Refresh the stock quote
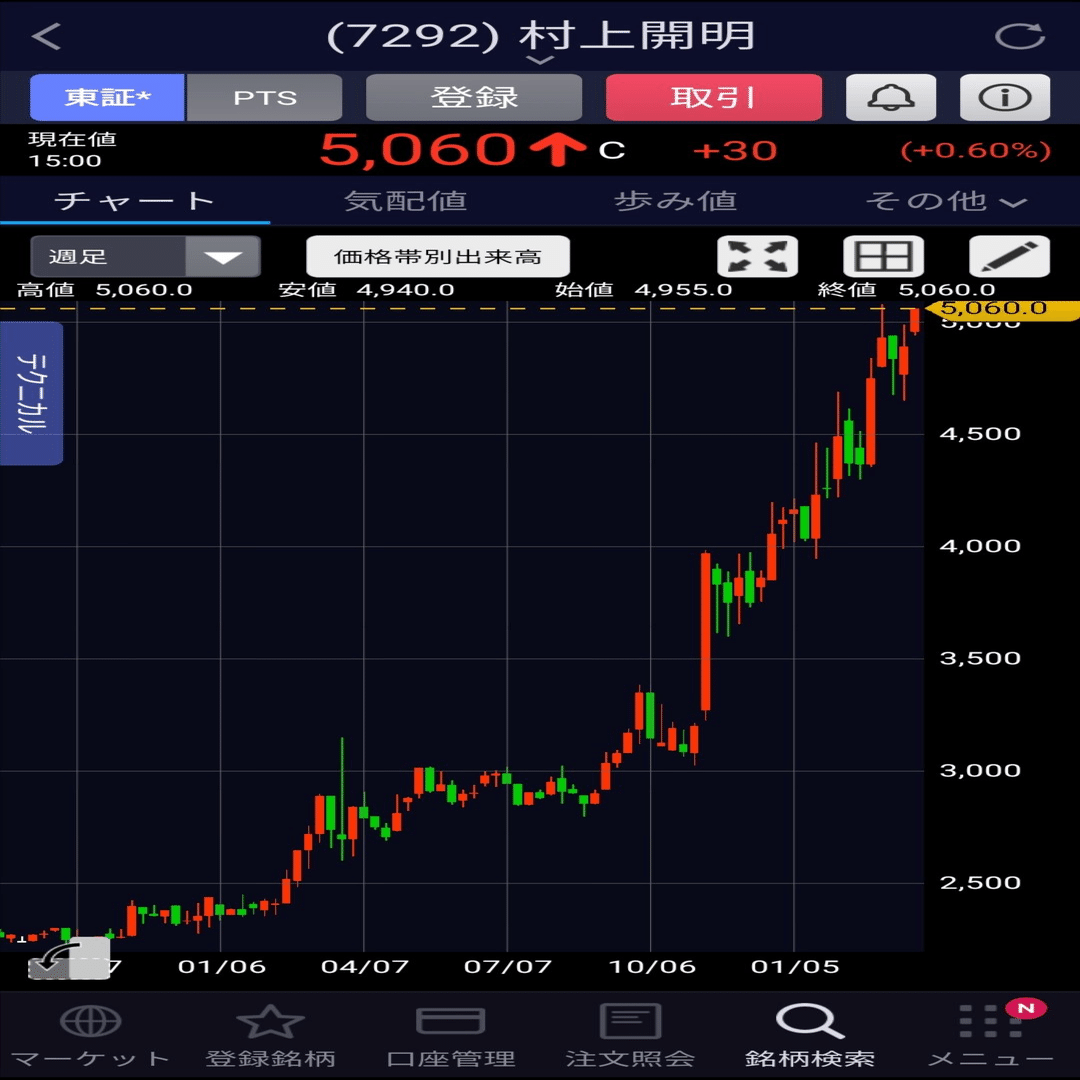 coord(1020,36)
